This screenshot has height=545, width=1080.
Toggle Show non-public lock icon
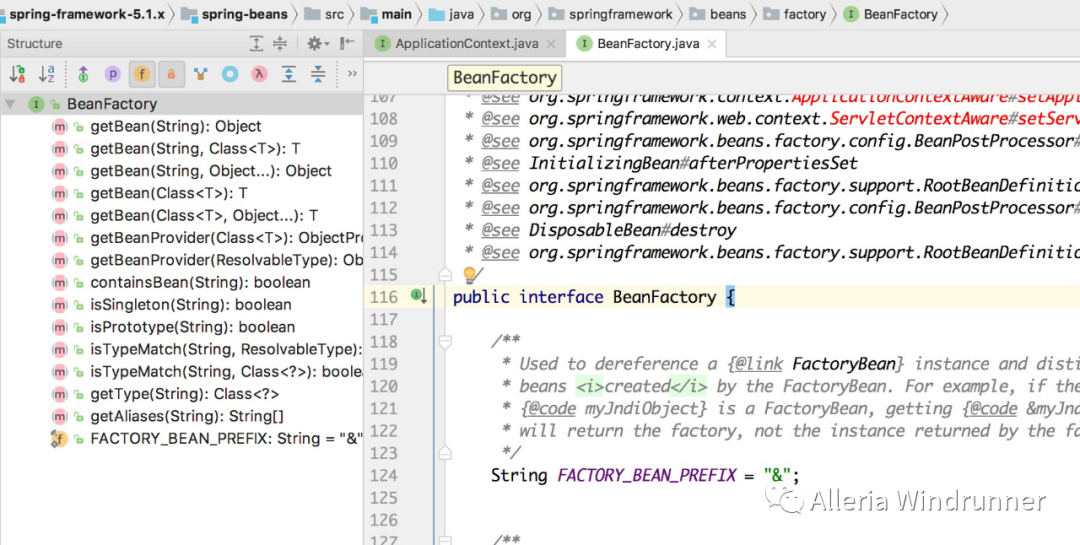point(172,74)
